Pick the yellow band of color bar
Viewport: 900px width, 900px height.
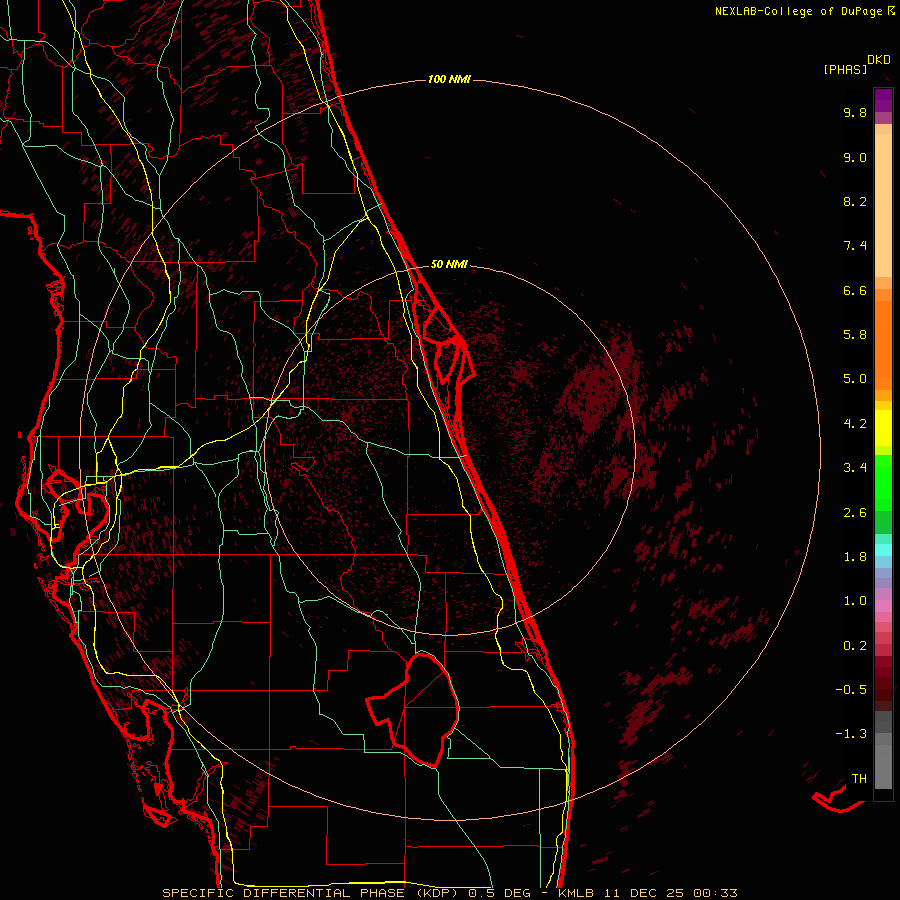[883, 428]
